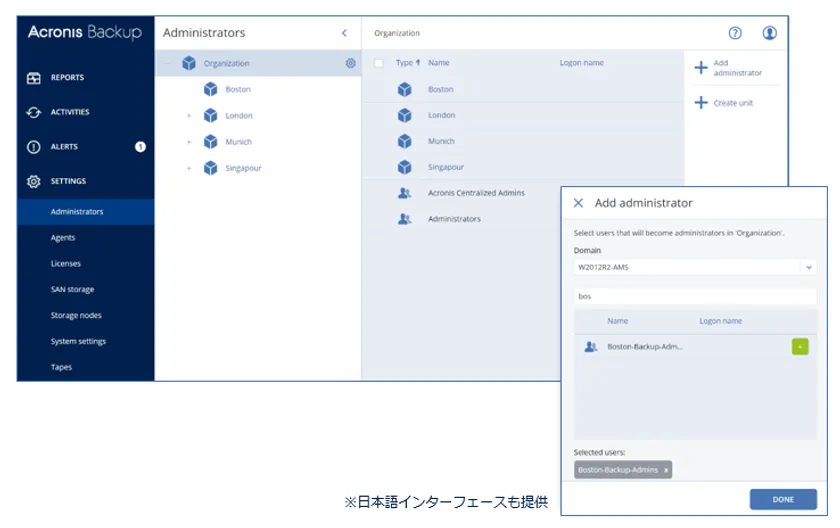
Task: Expand the Munich tree node
Action: pos(188,142)
